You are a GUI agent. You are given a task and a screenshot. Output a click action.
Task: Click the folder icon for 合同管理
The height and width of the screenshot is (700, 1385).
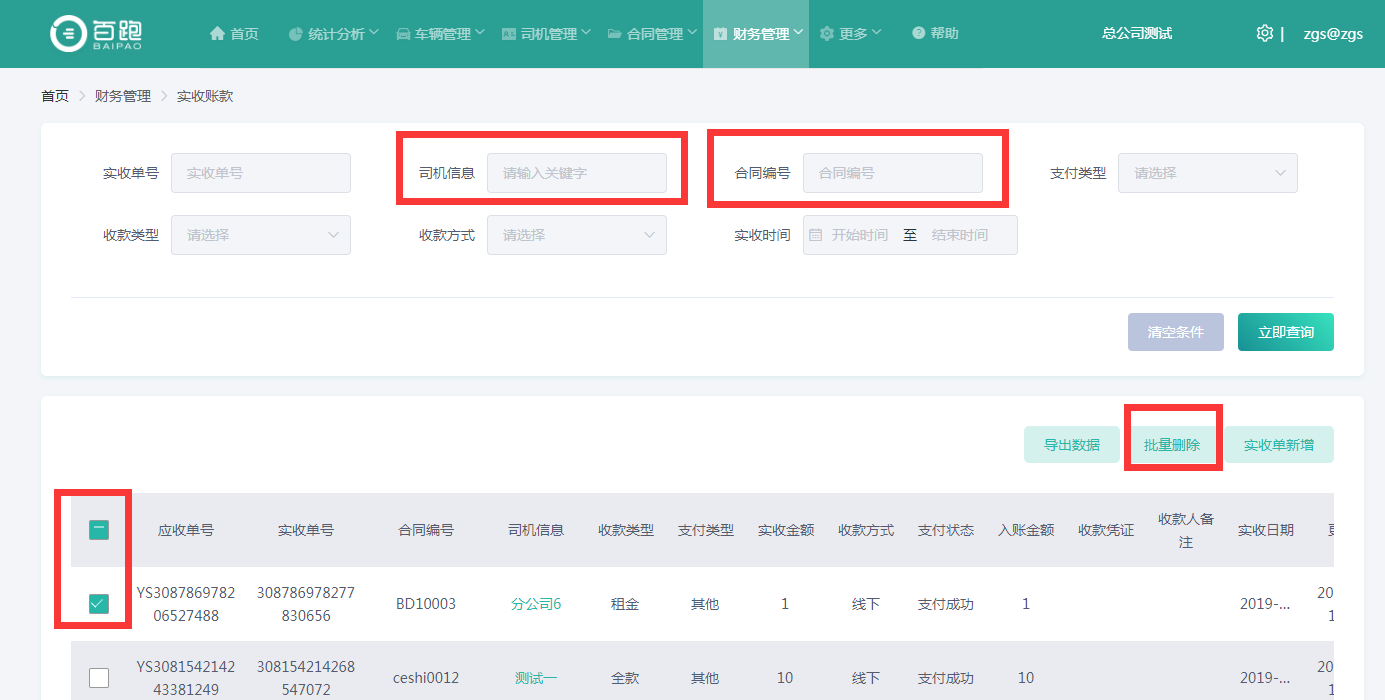point(614,34)
